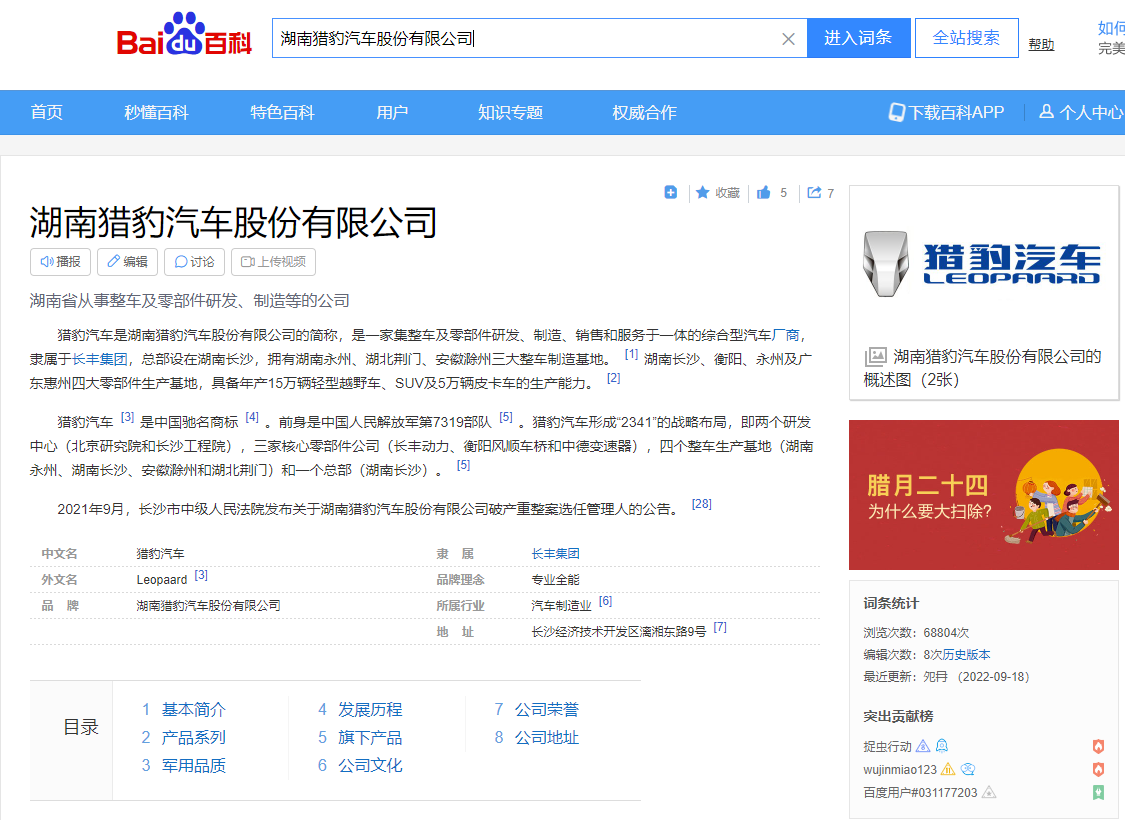Click citation reference [1]
Image resolution: width=1125 pixels, height=820 pixels.
coord(631,354)
